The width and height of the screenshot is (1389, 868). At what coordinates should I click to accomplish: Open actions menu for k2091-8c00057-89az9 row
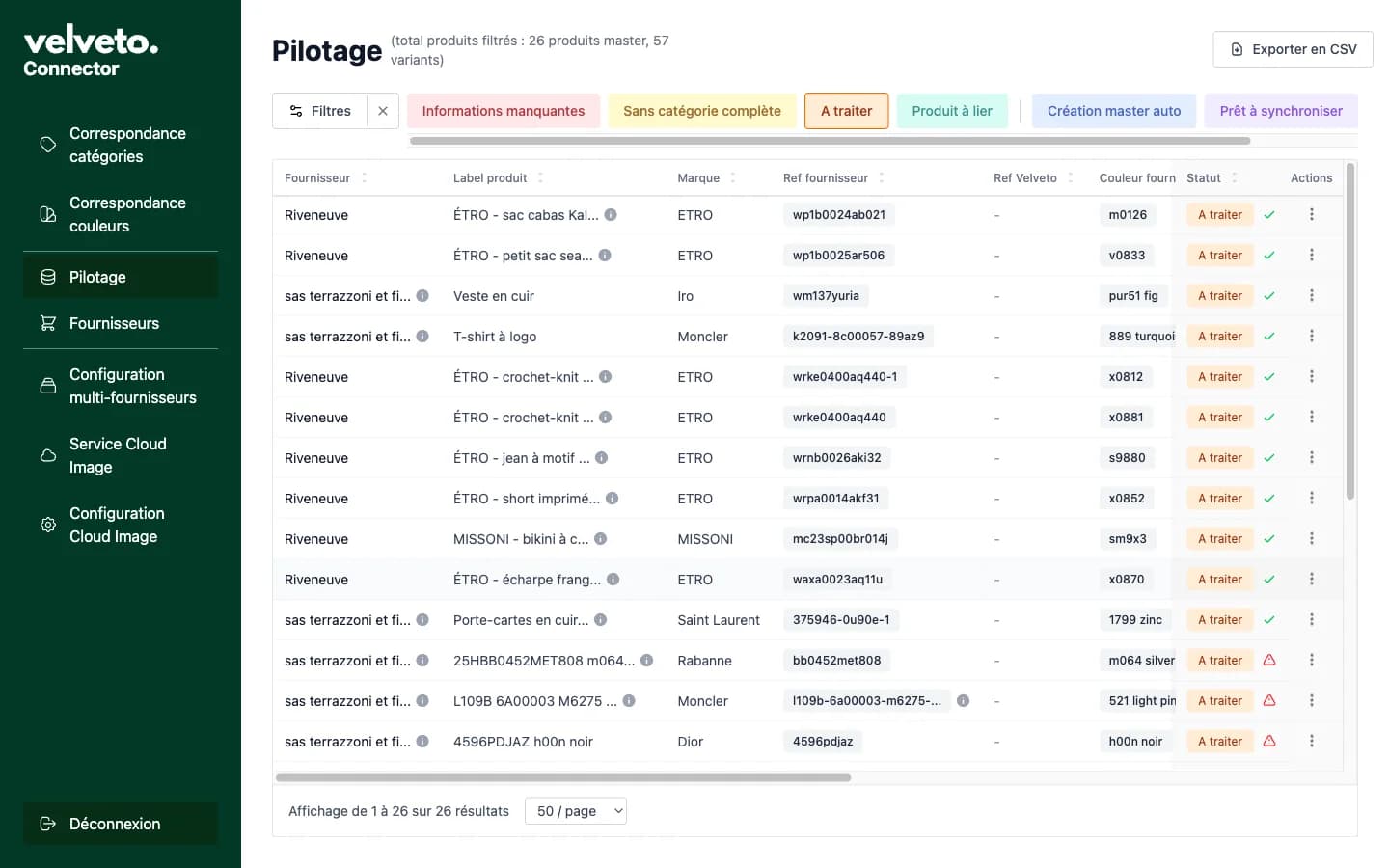1311,336
